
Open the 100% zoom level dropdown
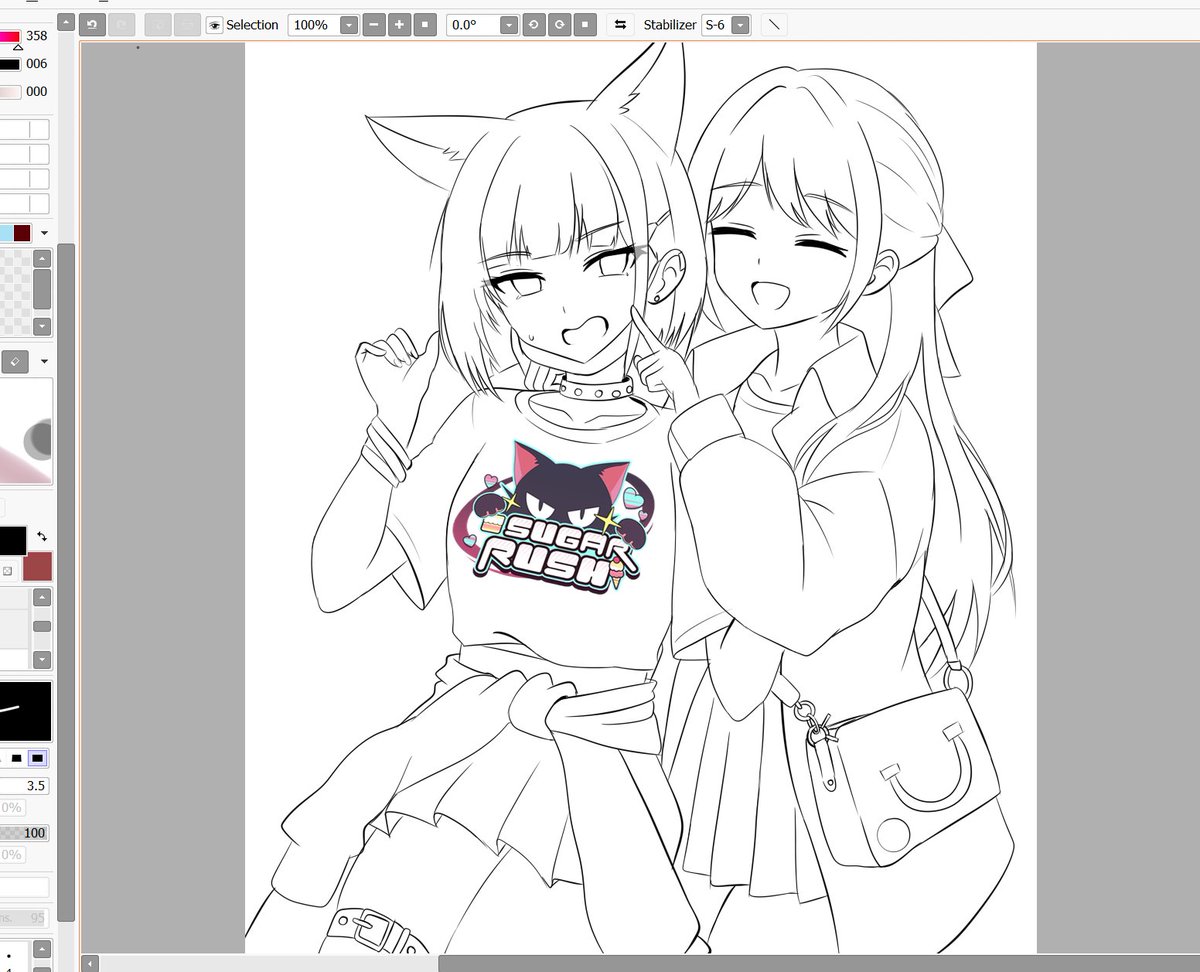click(349, 25)
